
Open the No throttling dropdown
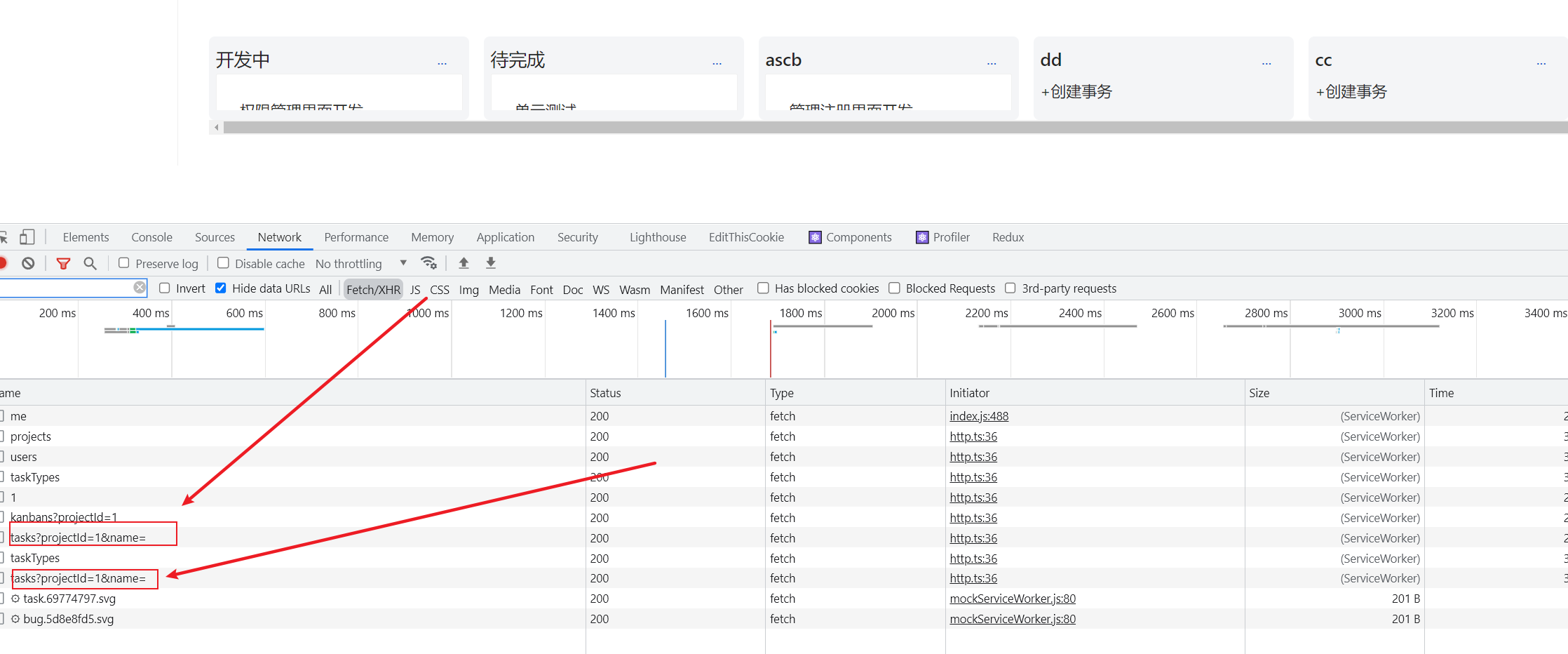(361, 264)
